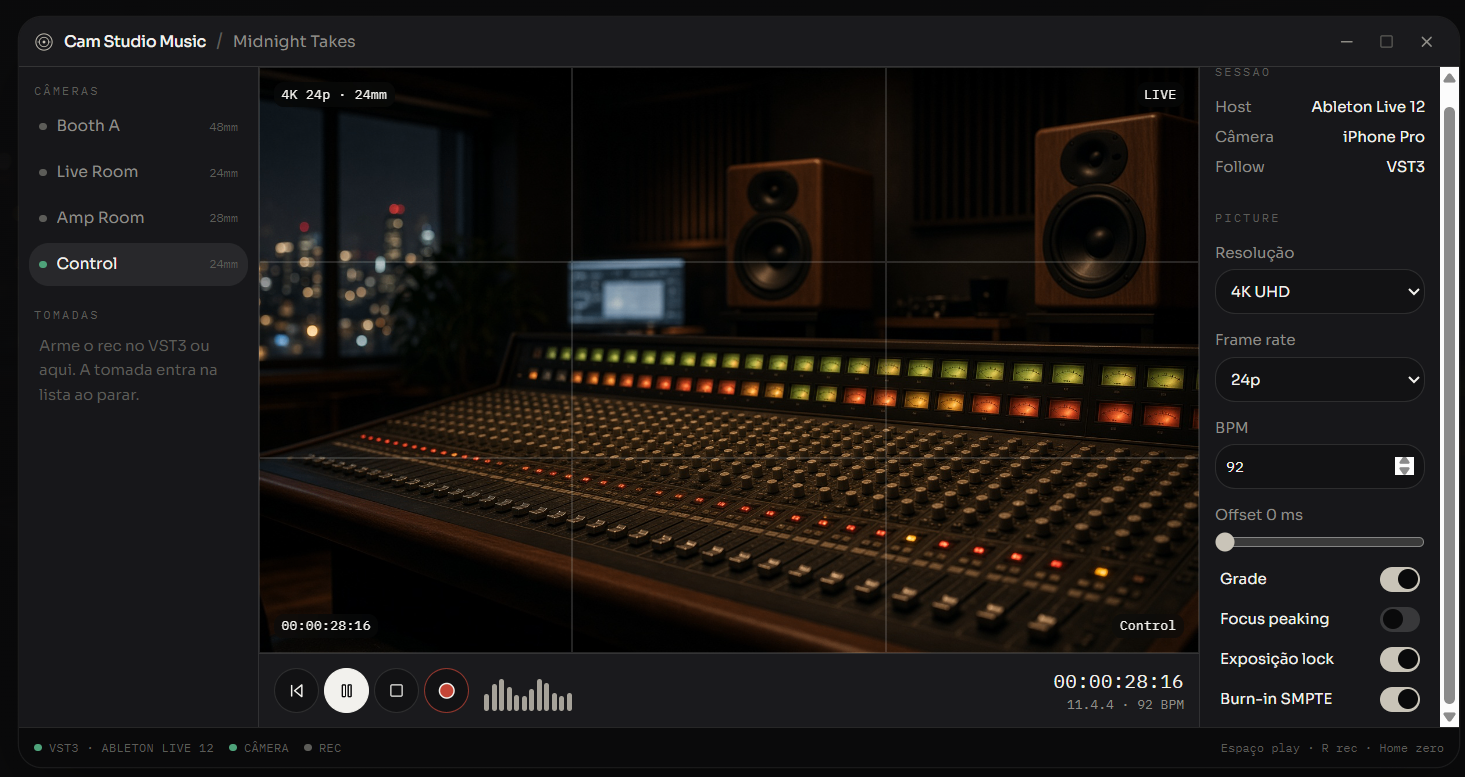Select the Live Room camera

[x=138, y=172]
